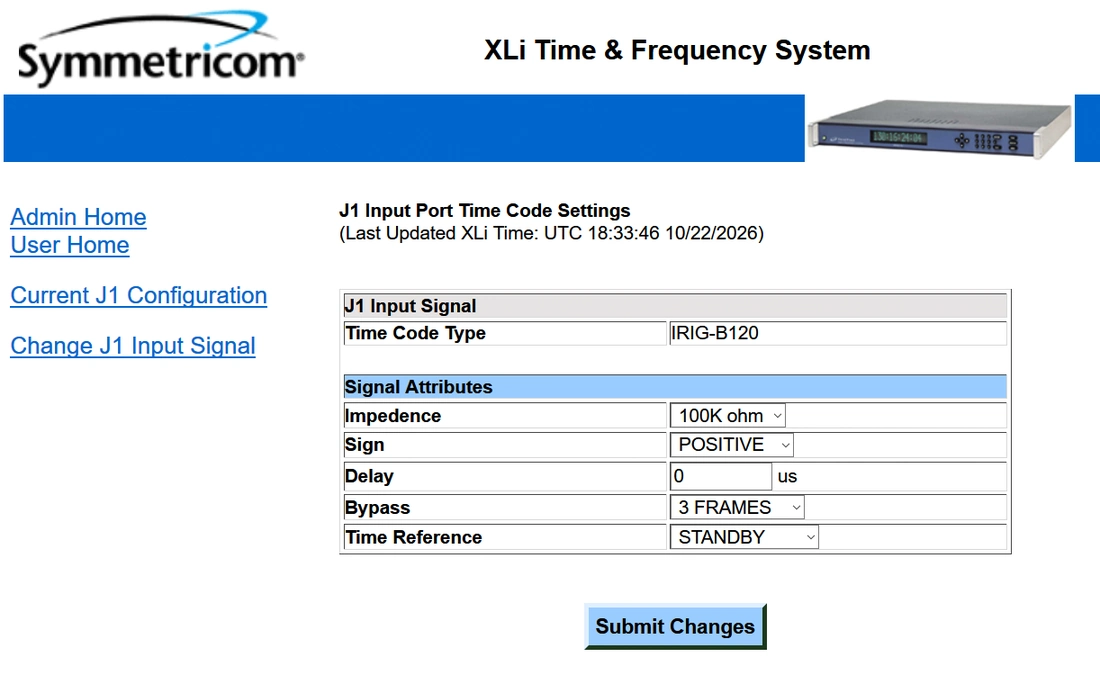Click the J1 Input Signal header row
This screenshot has height=675, width=1100.
coord(675,306)
